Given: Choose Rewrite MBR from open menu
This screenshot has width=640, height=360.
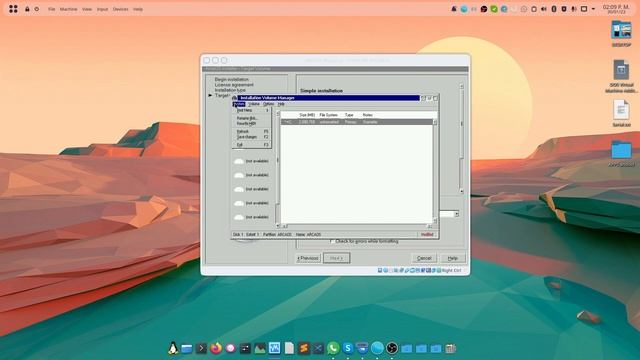Looking at the screenshot, I should pos(252,123).
